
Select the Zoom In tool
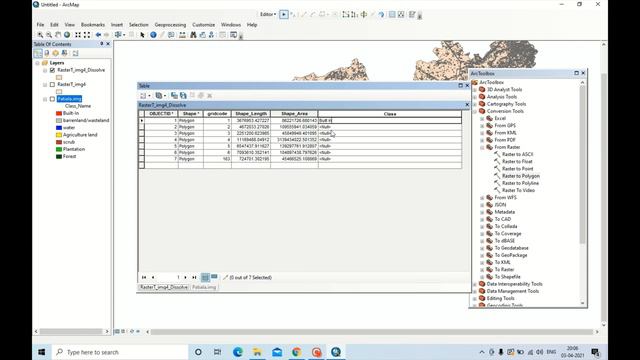[40, 35]
